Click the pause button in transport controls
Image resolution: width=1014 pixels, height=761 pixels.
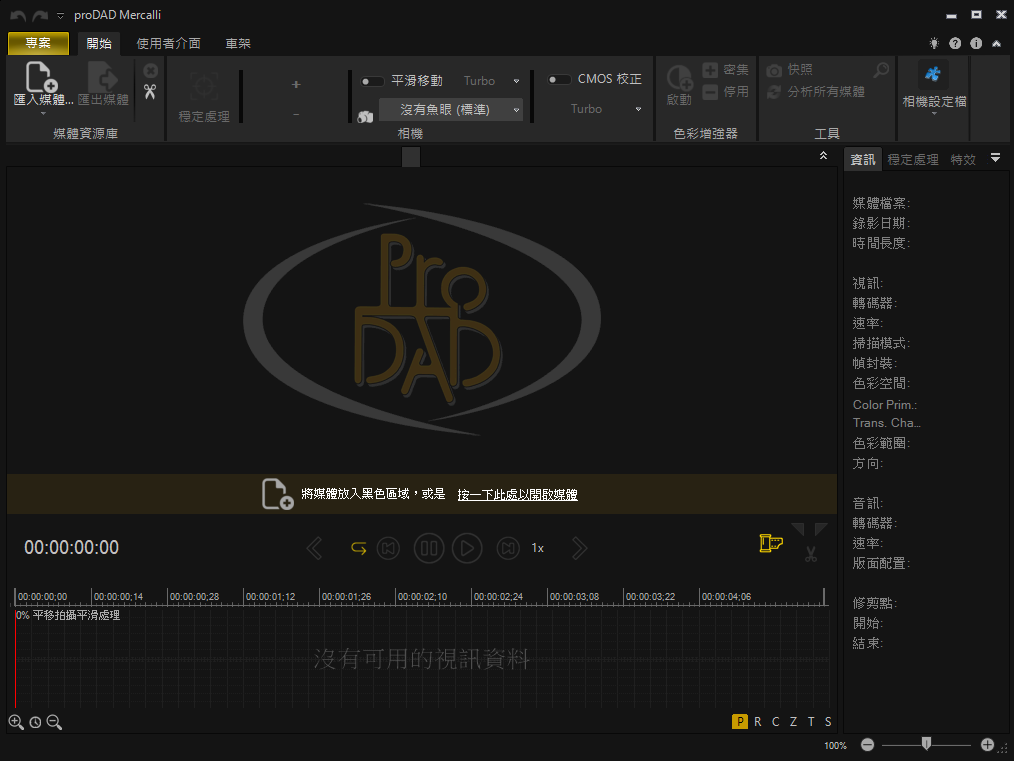[429, 548]
